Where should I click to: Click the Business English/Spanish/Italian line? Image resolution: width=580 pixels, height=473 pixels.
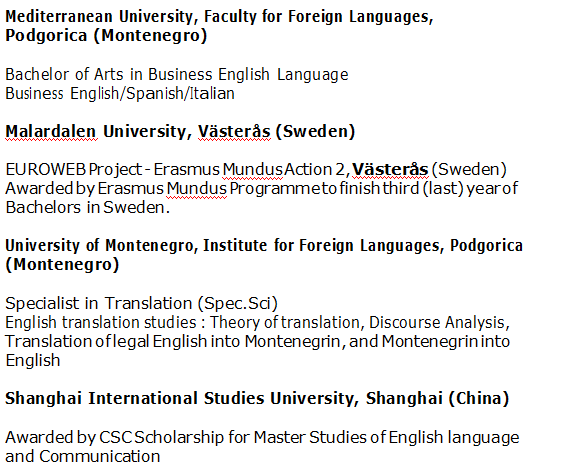point(120,94)
